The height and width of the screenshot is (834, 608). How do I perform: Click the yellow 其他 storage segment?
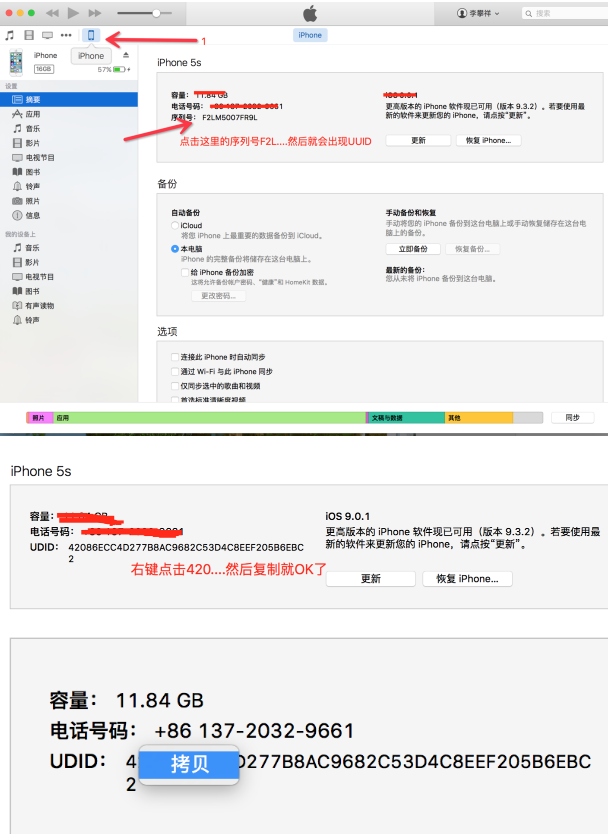(x=479, y=418)
